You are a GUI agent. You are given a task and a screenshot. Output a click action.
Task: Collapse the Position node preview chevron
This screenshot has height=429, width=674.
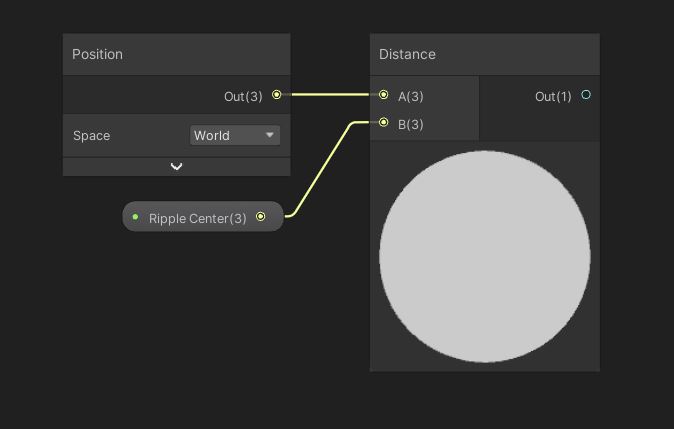pos(177,167)
